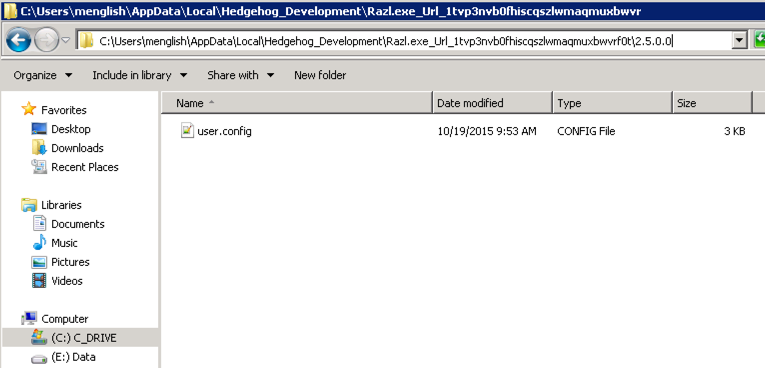765x368 pixels.
Task: Click the Favorites star icon
Action: tap(29, 109)
